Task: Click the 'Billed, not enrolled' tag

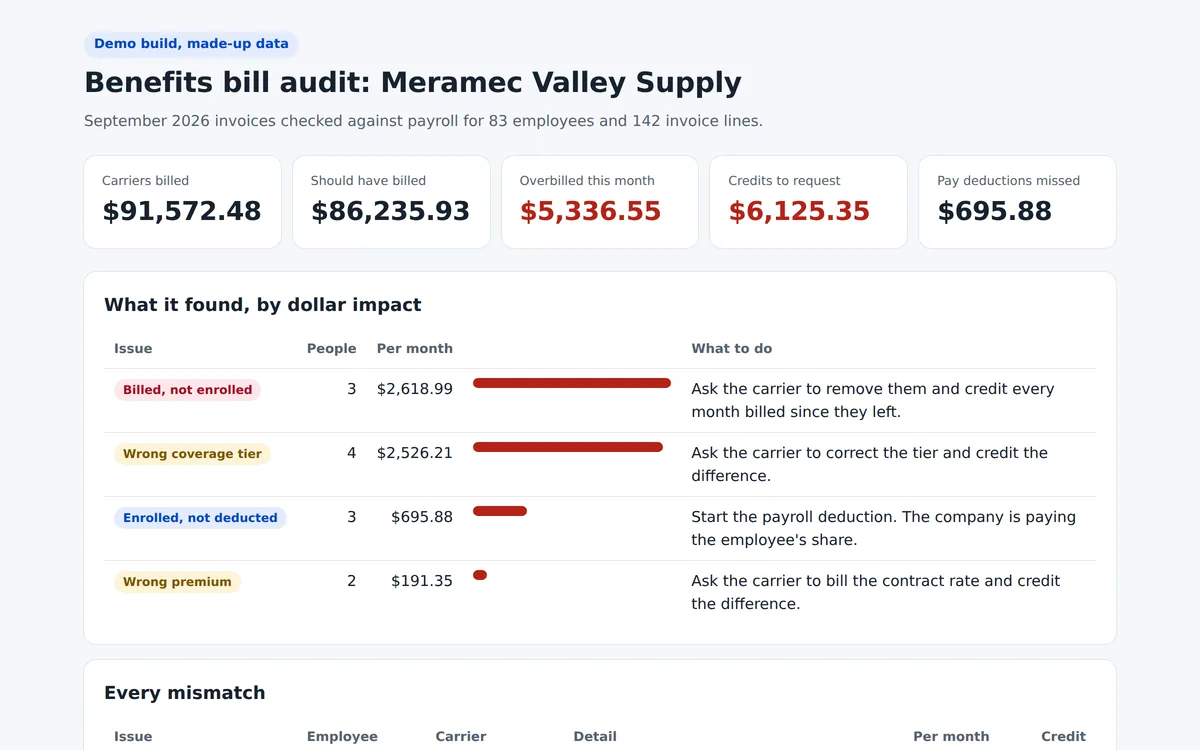Action: (187, 390)
